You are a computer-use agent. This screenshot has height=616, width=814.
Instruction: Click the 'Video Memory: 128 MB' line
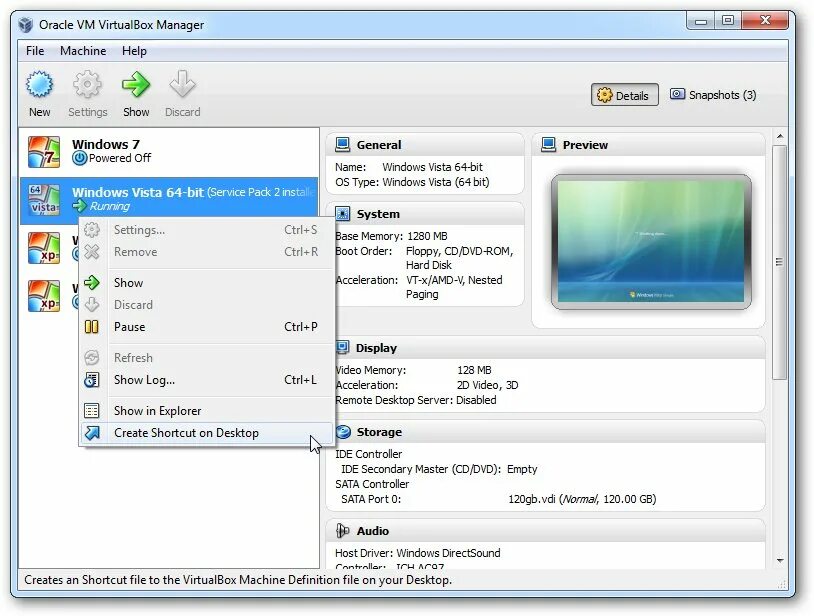click(x=413, y=370)
